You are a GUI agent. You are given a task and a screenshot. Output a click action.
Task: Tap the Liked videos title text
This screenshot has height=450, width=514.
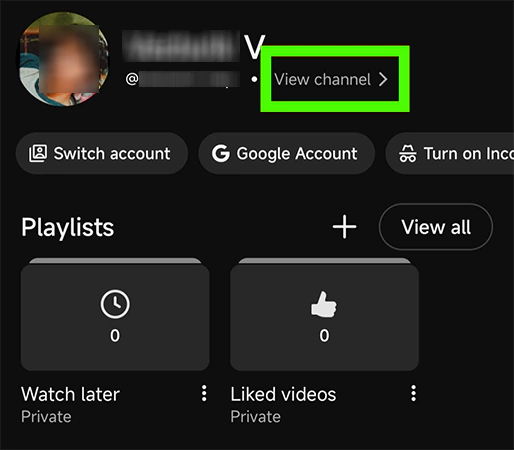283,394
